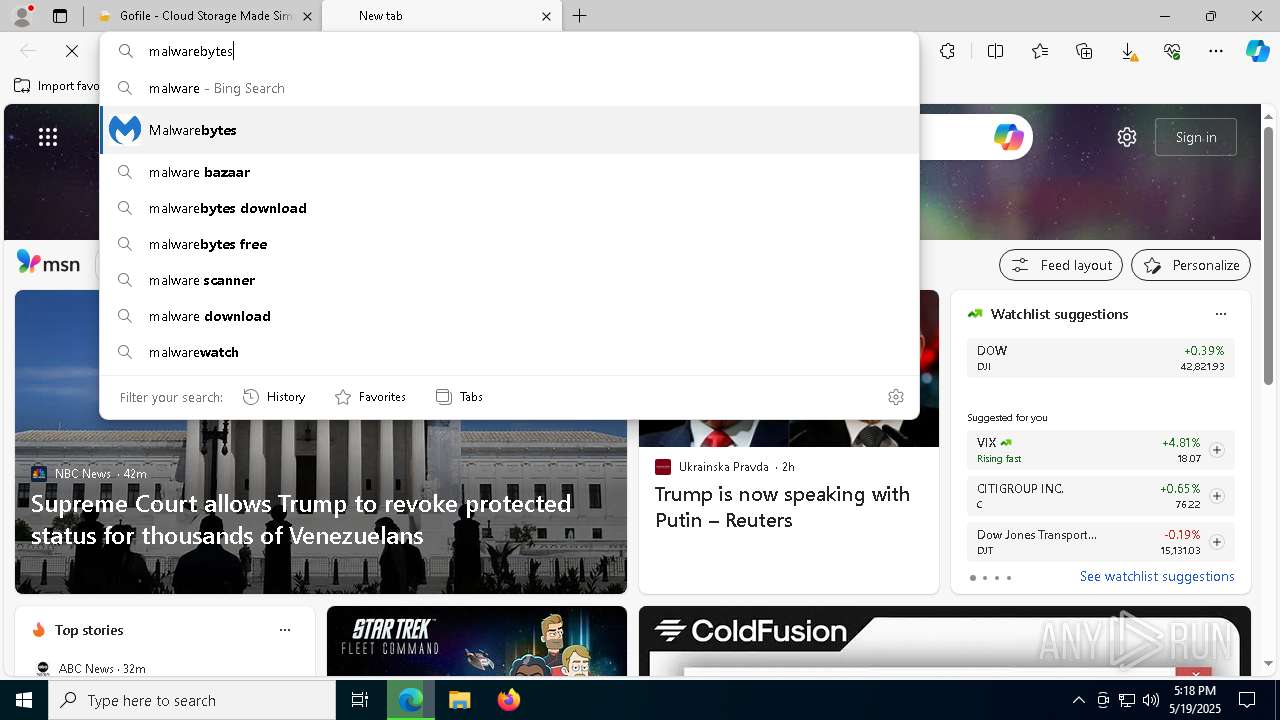The height and width of the screenshot is (720, 1280).
Task: Filter search by Favorites
Action: pyautogui.click(x=370, y=397)
